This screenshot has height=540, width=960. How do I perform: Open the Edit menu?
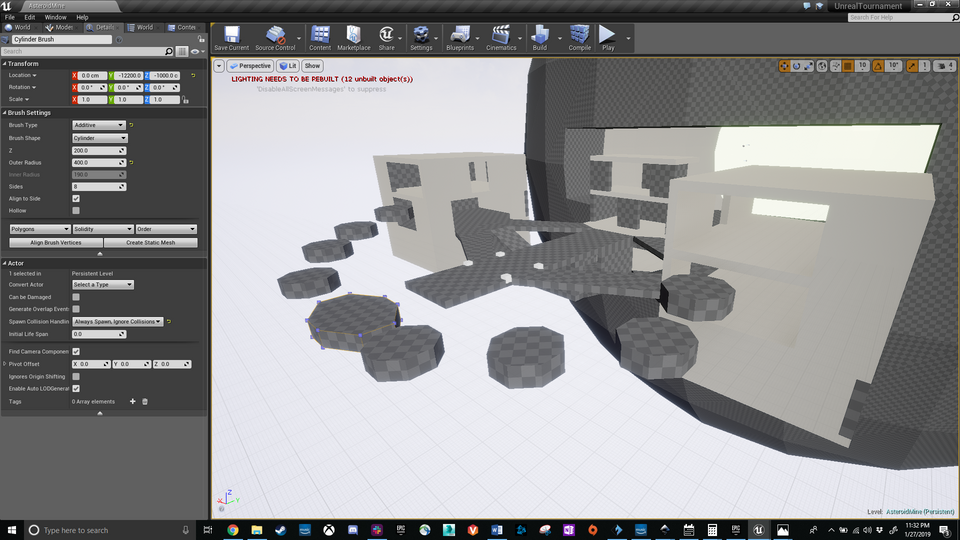[x=29, y=17]
